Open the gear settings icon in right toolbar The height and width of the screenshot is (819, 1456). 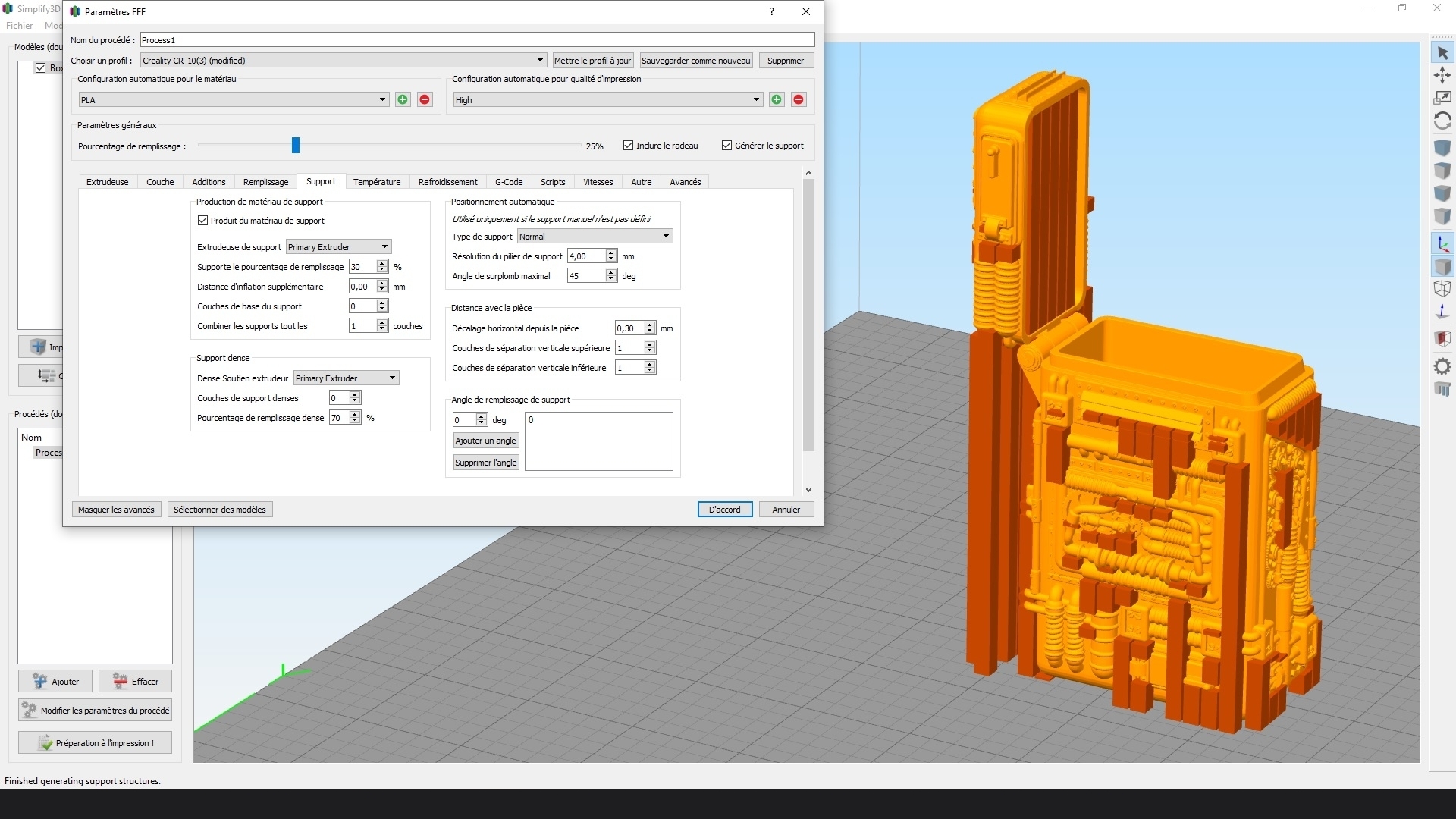(1442, 366)
